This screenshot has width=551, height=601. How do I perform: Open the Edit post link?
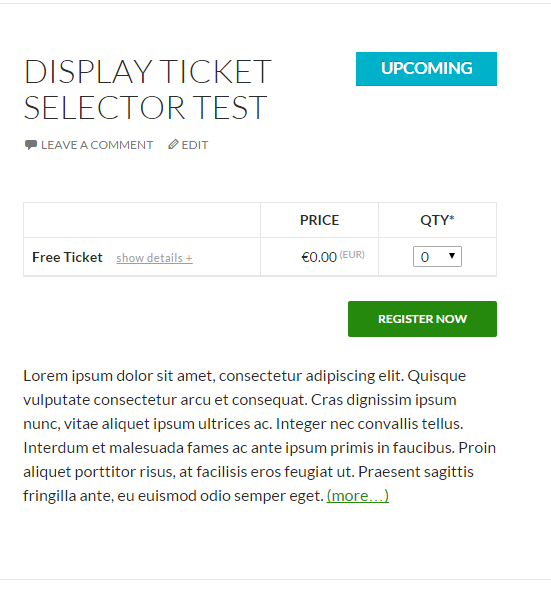pyautogui.click(x=195, y=145)
